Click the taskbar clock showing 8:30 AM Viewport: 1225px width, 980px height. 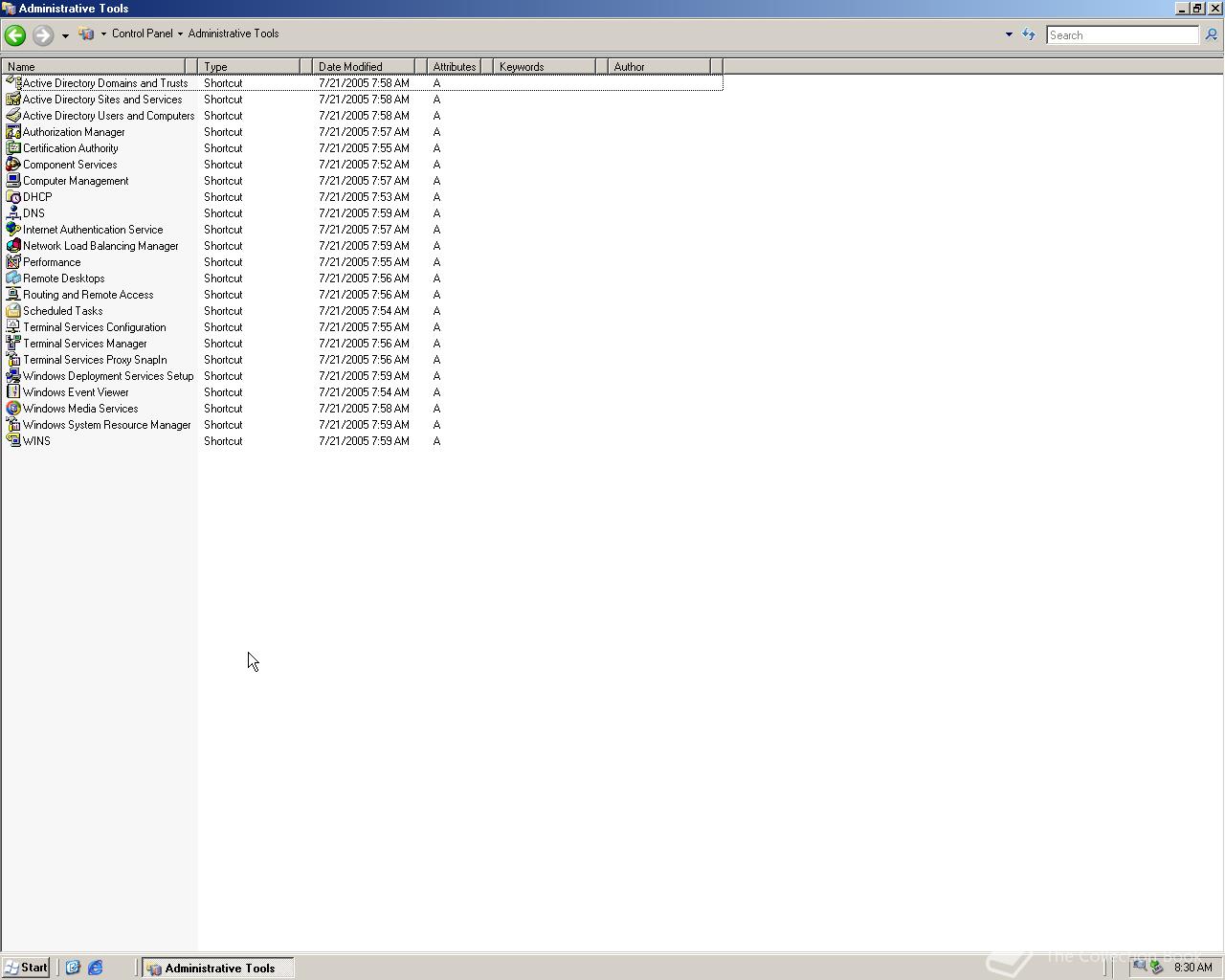(1193, 968)
